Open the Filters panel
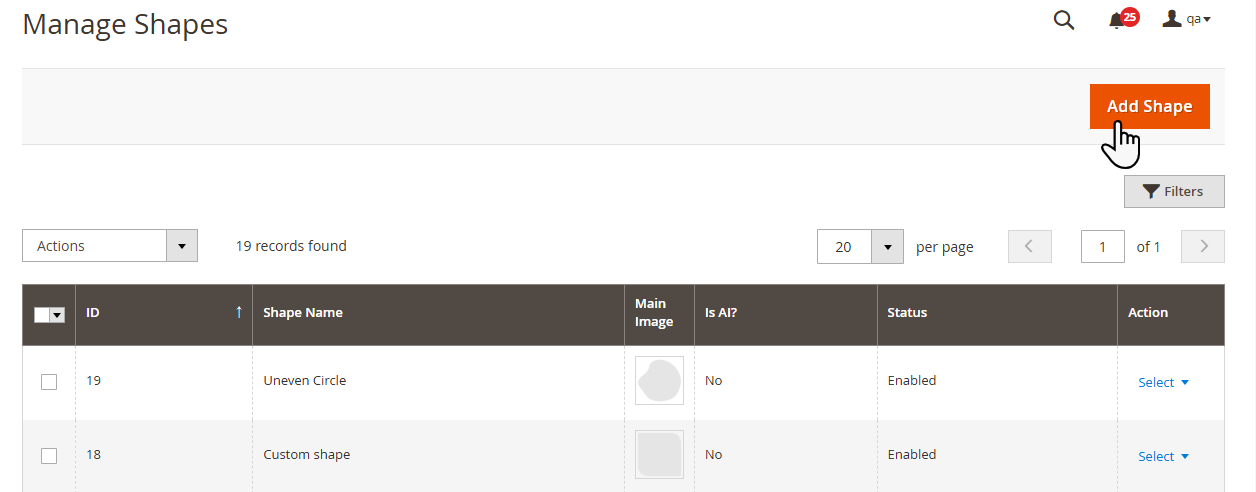Image resolution: width=1256 pixels, height=492 pixels. (1174, 191)
